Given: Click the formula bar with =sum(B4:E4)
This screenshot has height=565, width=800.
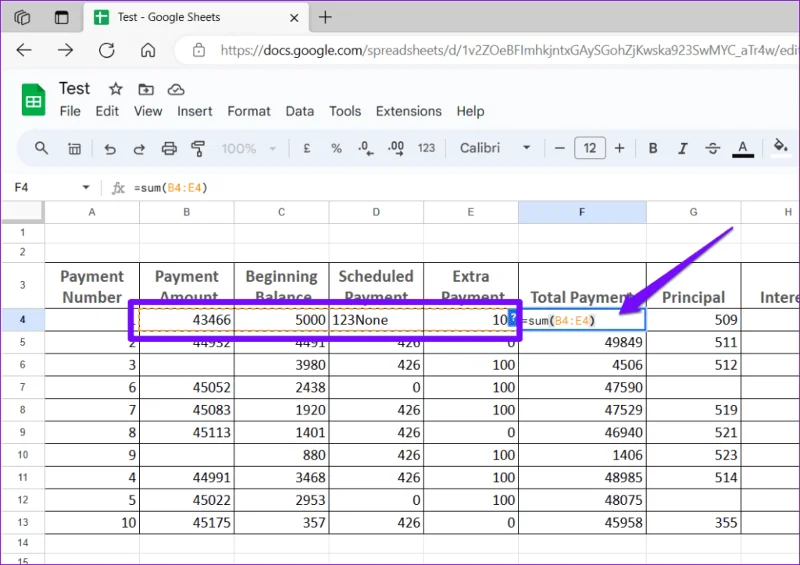Looking at the screenshot, I should coord(171,188).
